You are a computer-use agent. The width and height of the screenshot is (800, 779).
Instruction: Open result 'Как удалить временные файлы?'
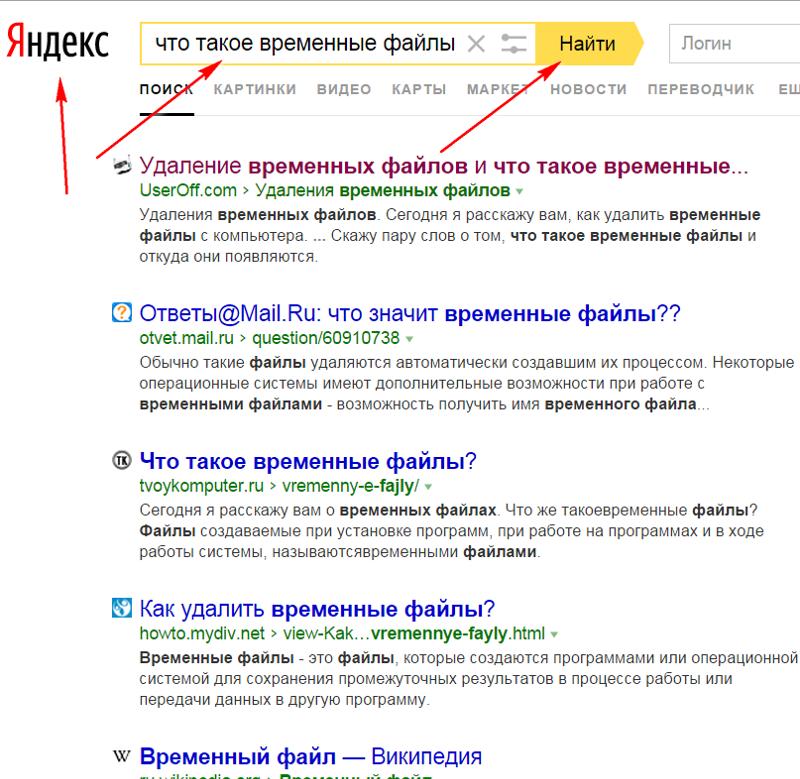pos(317,609)
